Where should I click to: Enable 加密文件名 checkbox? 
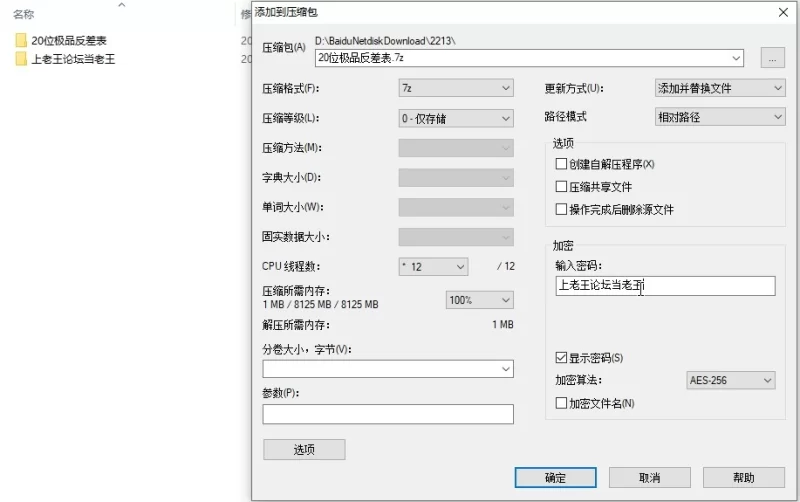(561, 403)
